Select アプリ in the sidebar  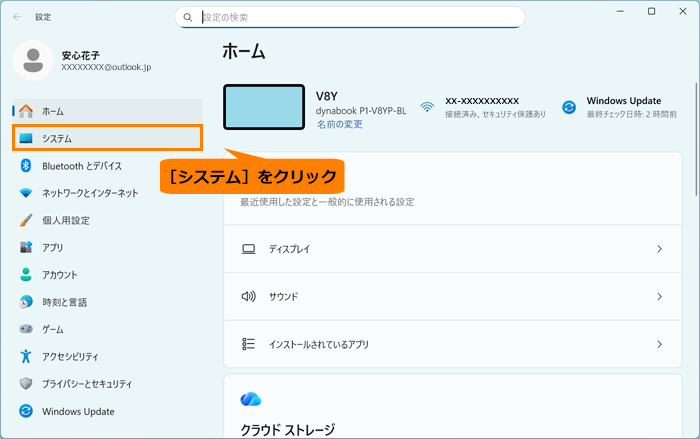coord(108,247)
